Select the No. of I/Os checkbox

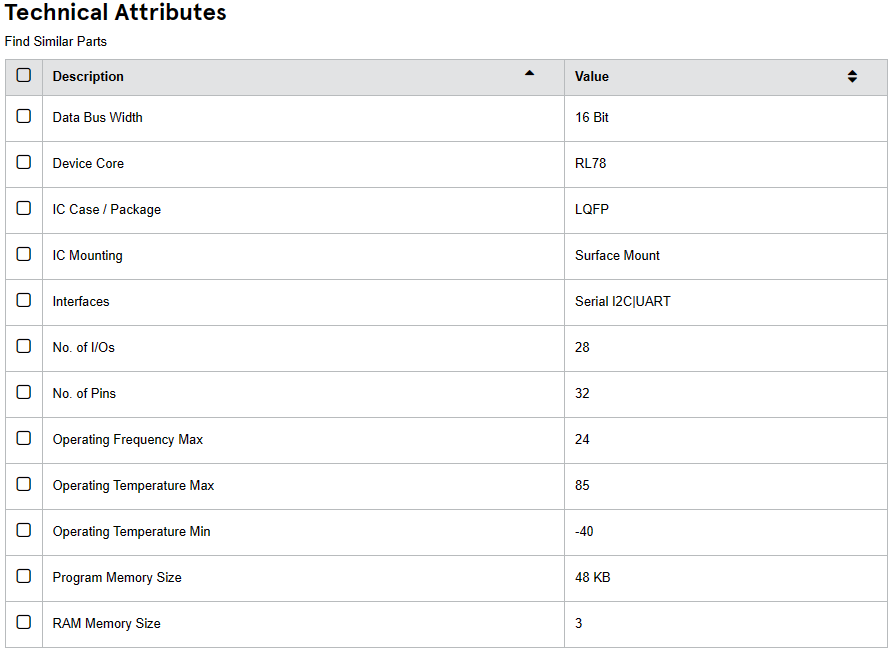point(24,347)
